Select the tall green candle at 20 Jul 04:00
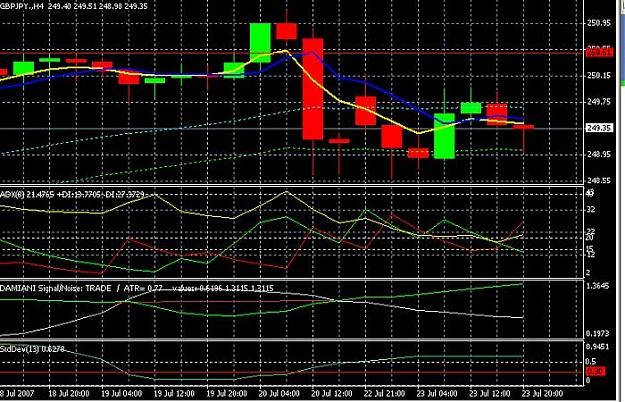Screen dimensions: 625x402 [260, 43]
